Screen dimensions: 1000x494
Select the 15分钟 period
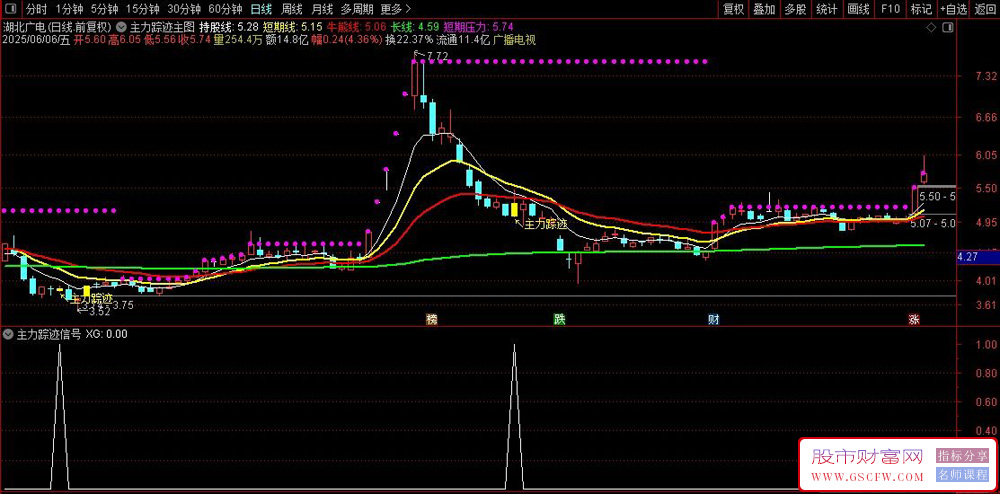point(142,9)
